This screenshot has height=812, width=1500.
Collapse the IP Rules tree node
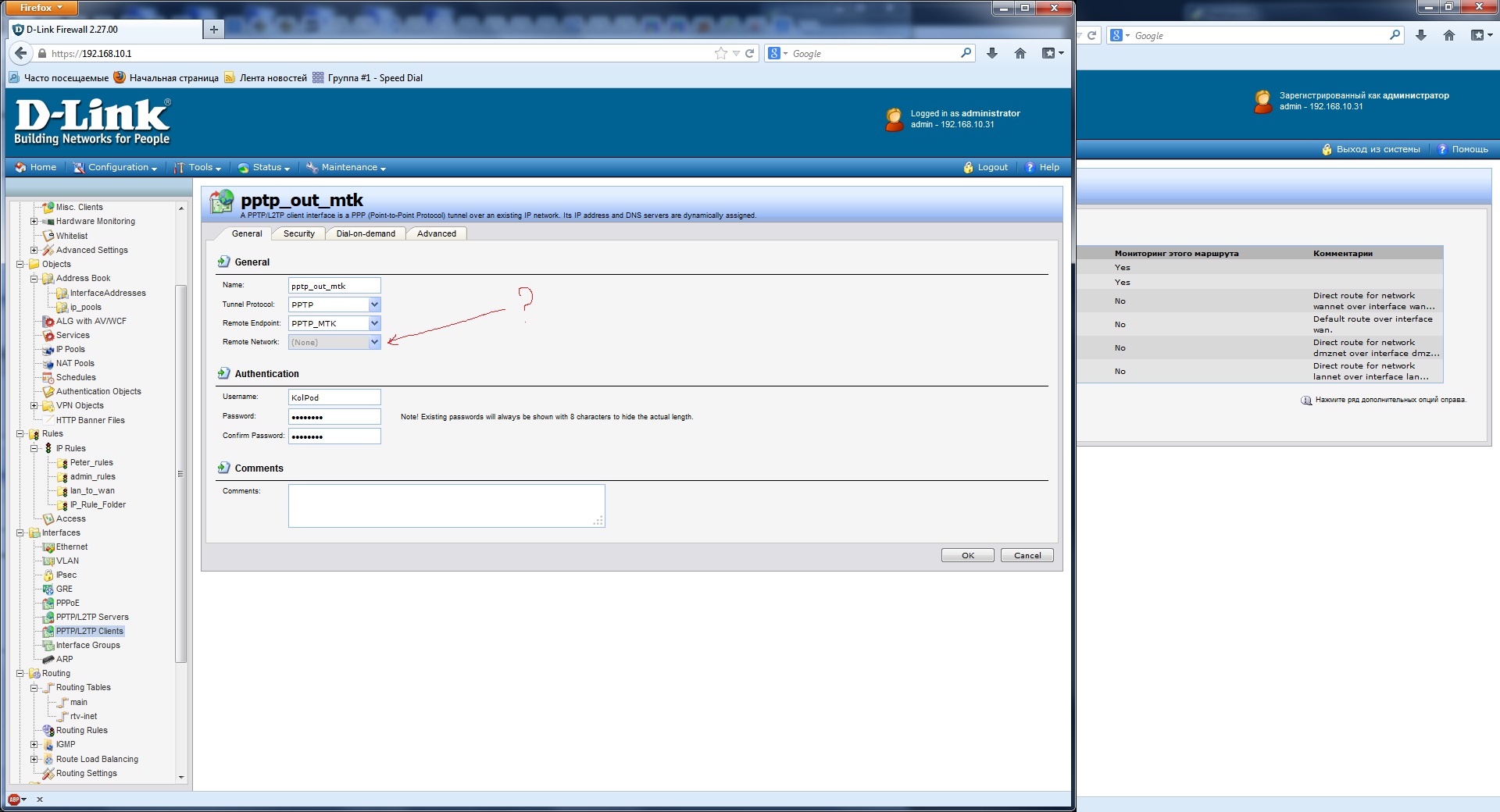tap(34, 449)
